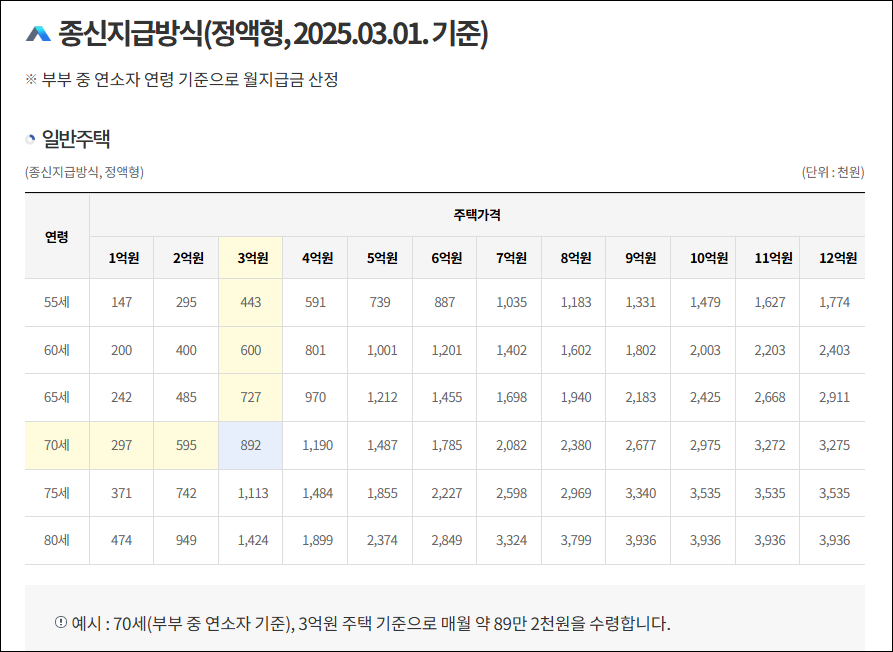Click the blue logo icon beside the title
Viewport: 893px width, 652px height.
38,34
